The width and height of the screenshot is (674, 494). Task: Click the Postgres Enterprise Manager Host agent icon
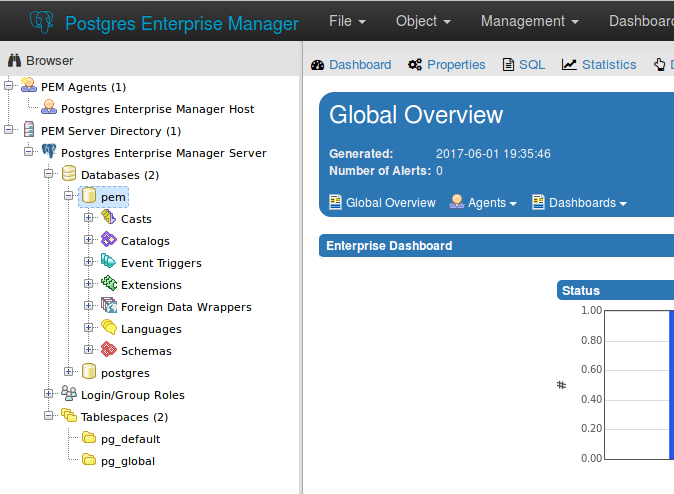point(49,108)
